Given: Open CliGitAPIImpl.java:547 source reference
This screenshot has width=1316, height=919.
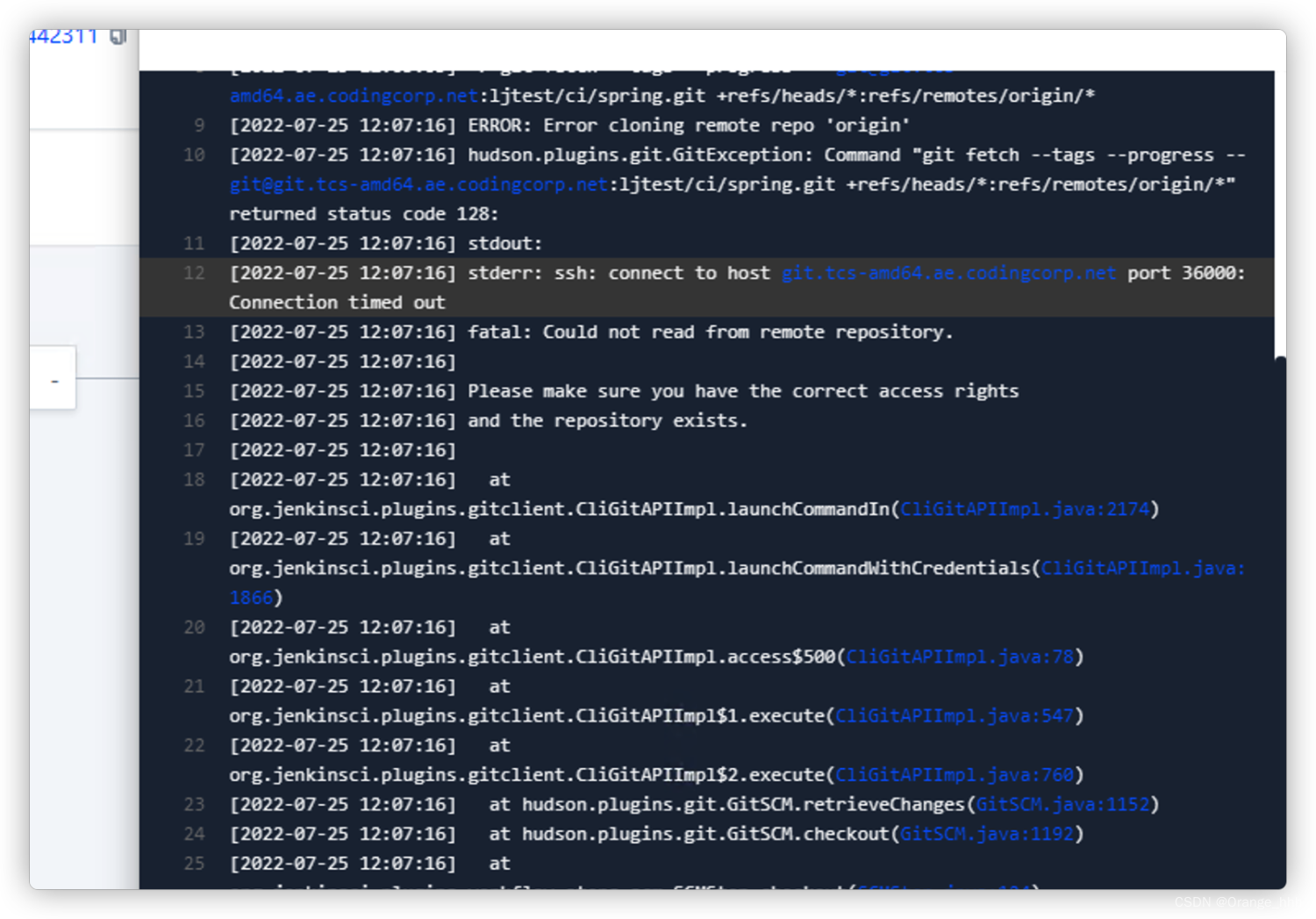Looking at the screenshot, I should (955, 715).
